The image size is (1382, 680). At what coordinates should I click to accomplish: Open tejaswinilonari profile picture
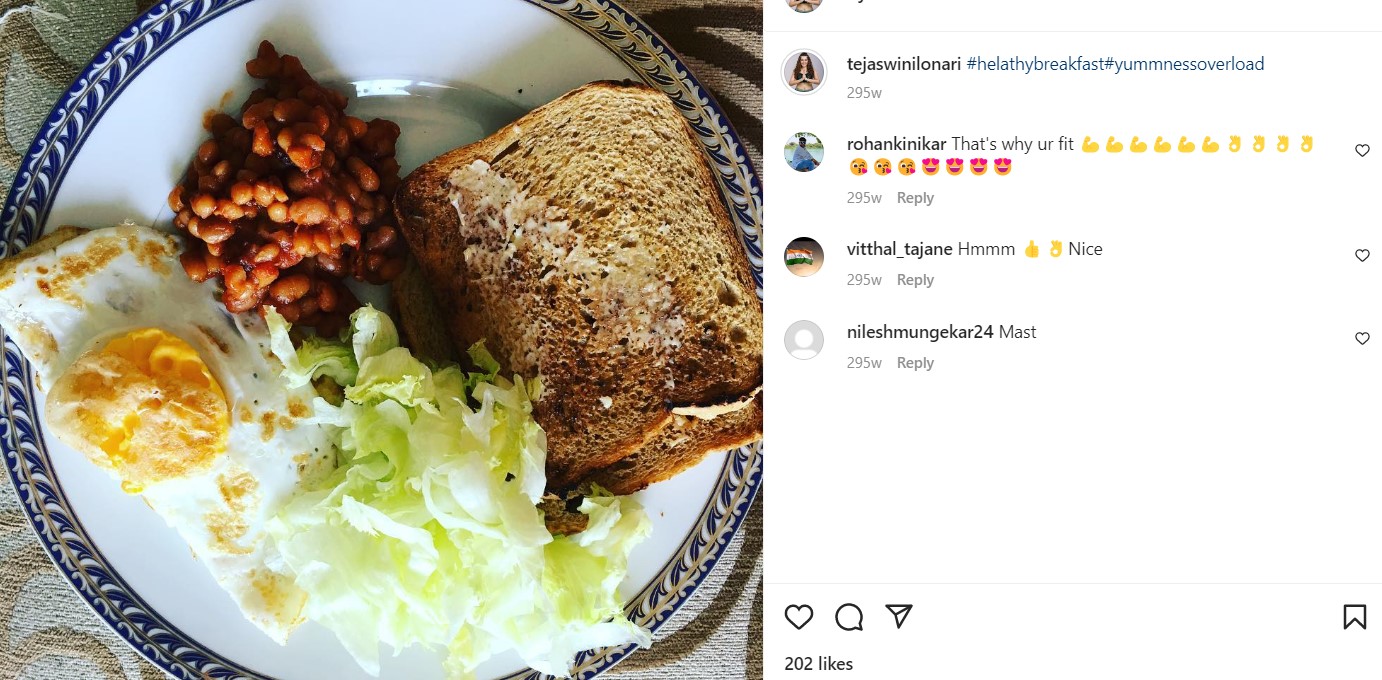[804, 70]
